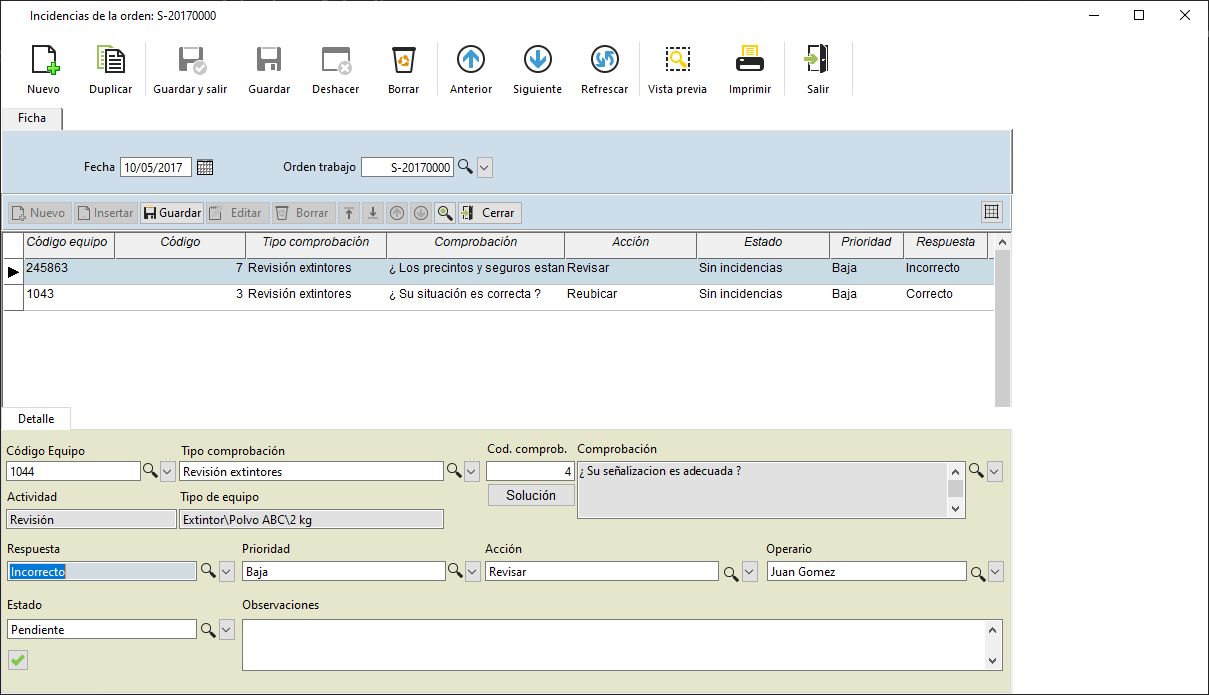Screen dimensions: 1209x695
Task: Open the Acción dropdown arrow
Action: point(749,572)
